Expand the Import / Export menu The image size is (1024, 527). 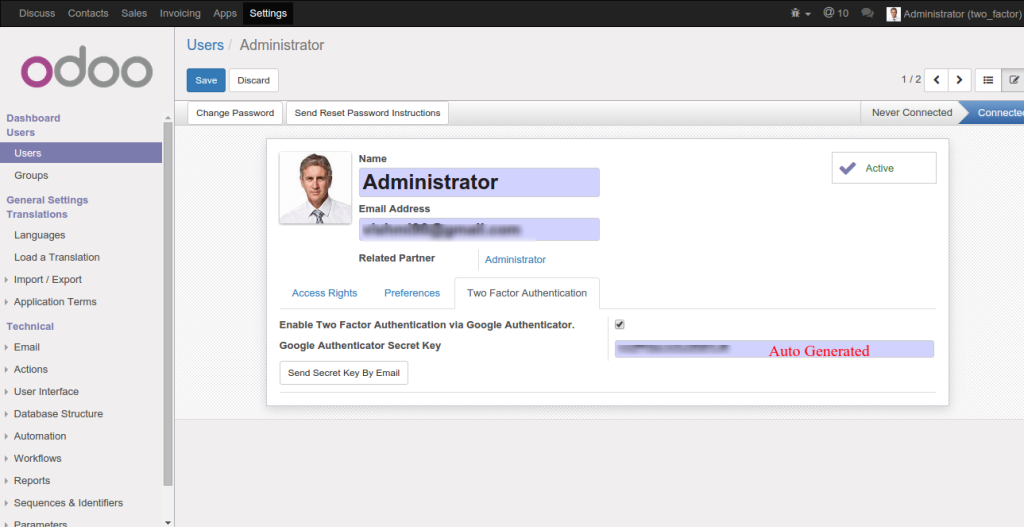47,280
